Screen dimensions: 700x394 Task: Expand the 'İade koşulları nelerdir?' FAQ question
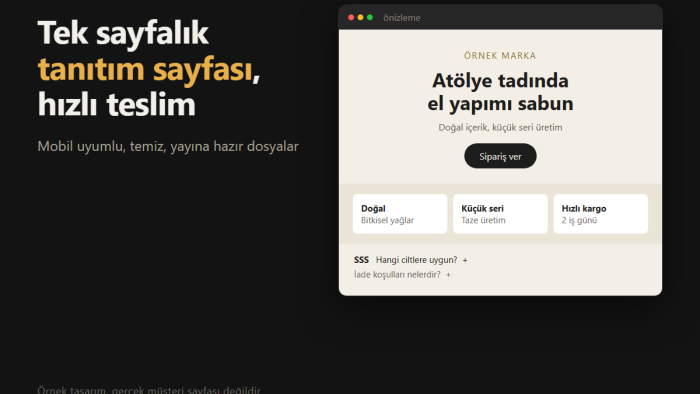coord(402,274)
